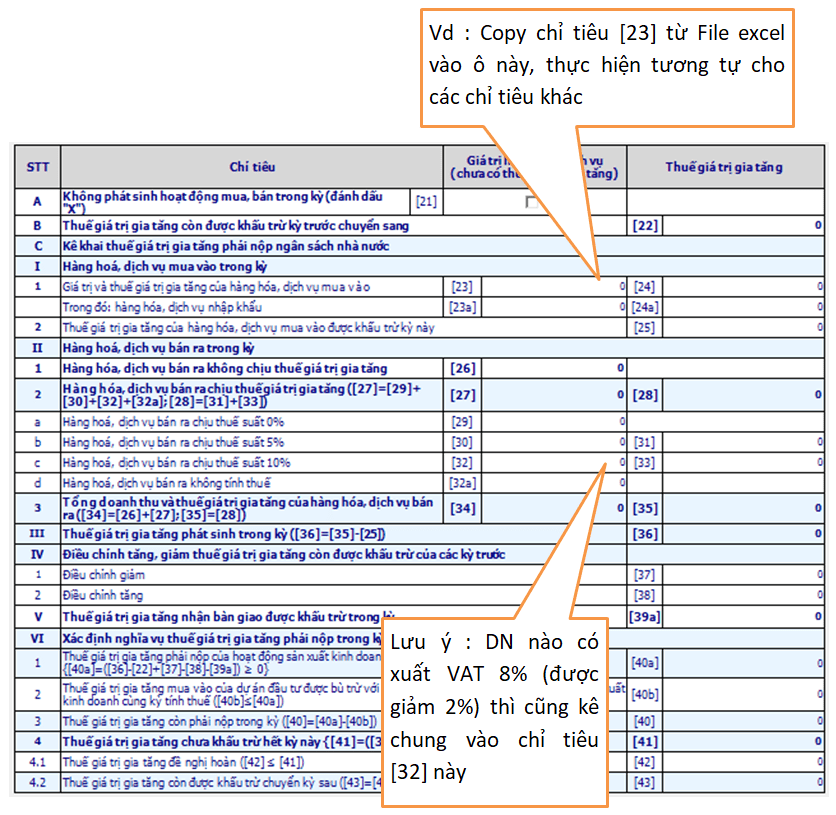Select the value field for indicator [40b]
Image resolution: width=836 pixels, height=815 pixels.
(743, 693)
